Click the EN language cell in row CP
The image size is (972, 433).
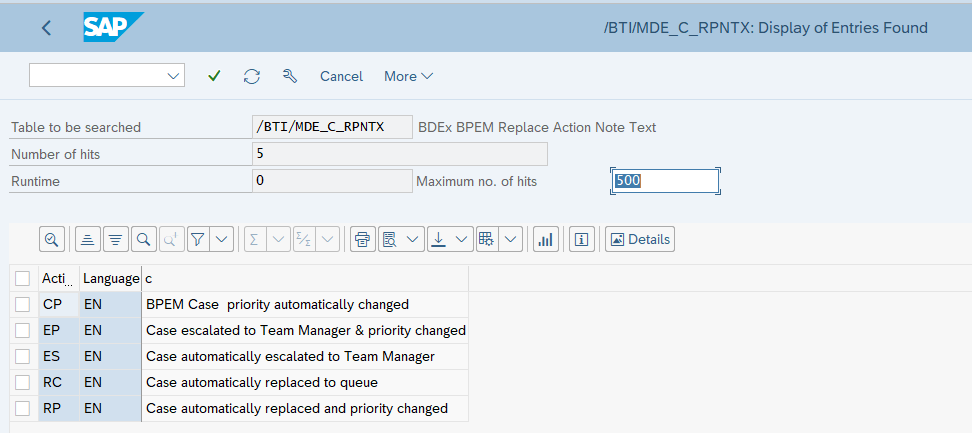[110, 304]
